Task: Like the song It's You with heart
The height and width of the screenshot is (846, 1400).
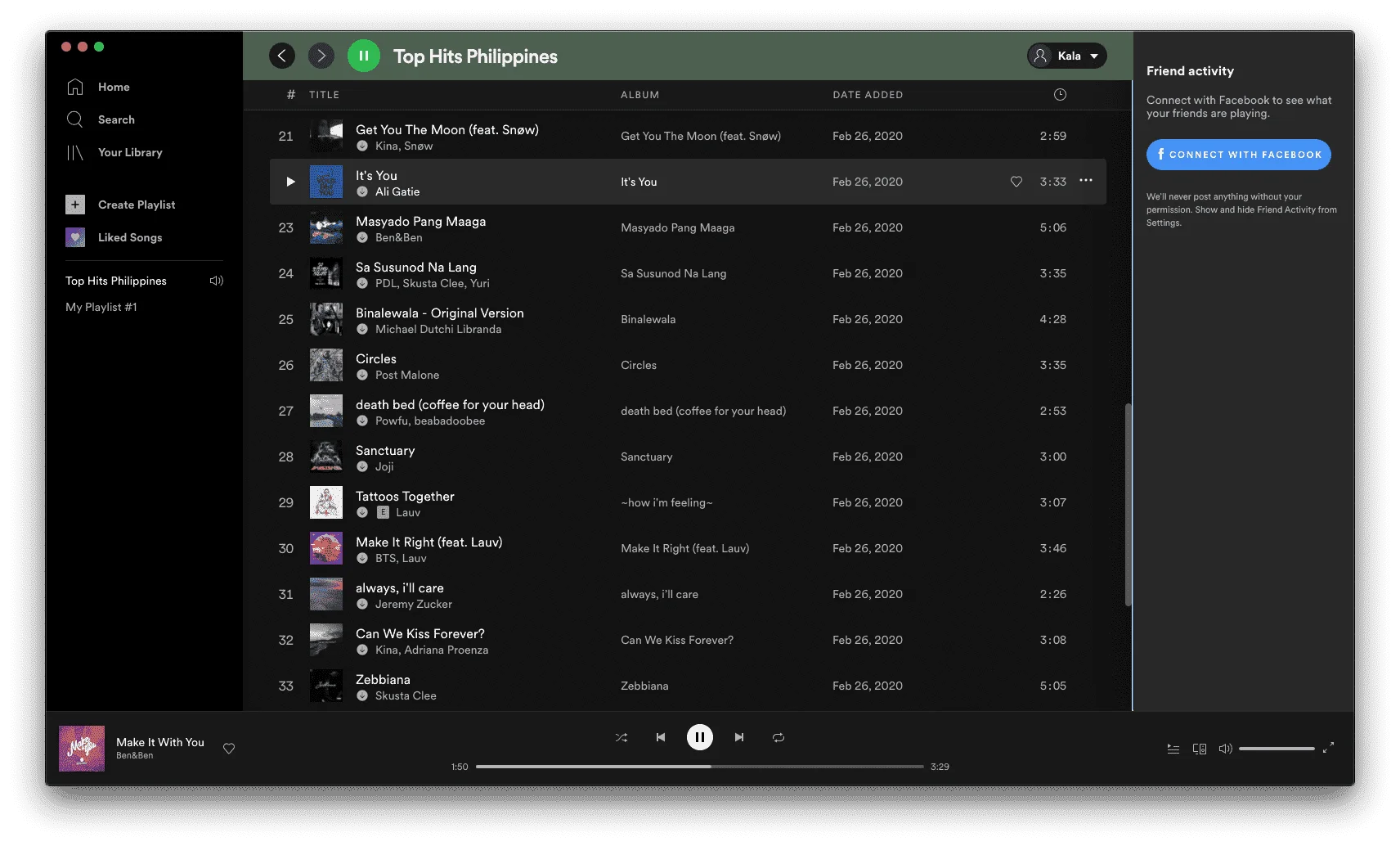Action: [x=1016, y=182]
